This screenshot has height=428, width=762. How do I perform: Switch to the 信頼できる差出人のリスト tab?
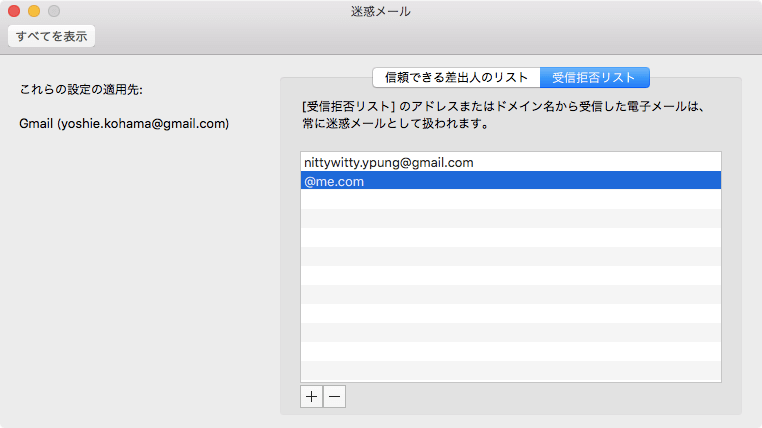[456, 78]
